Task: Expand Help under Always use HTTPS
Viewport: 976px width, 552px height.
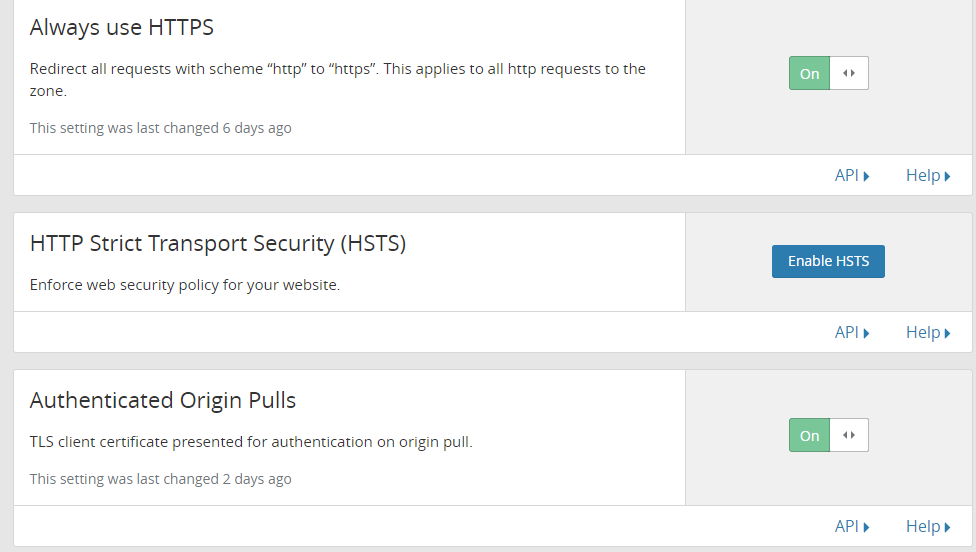Action: point(928,175)
